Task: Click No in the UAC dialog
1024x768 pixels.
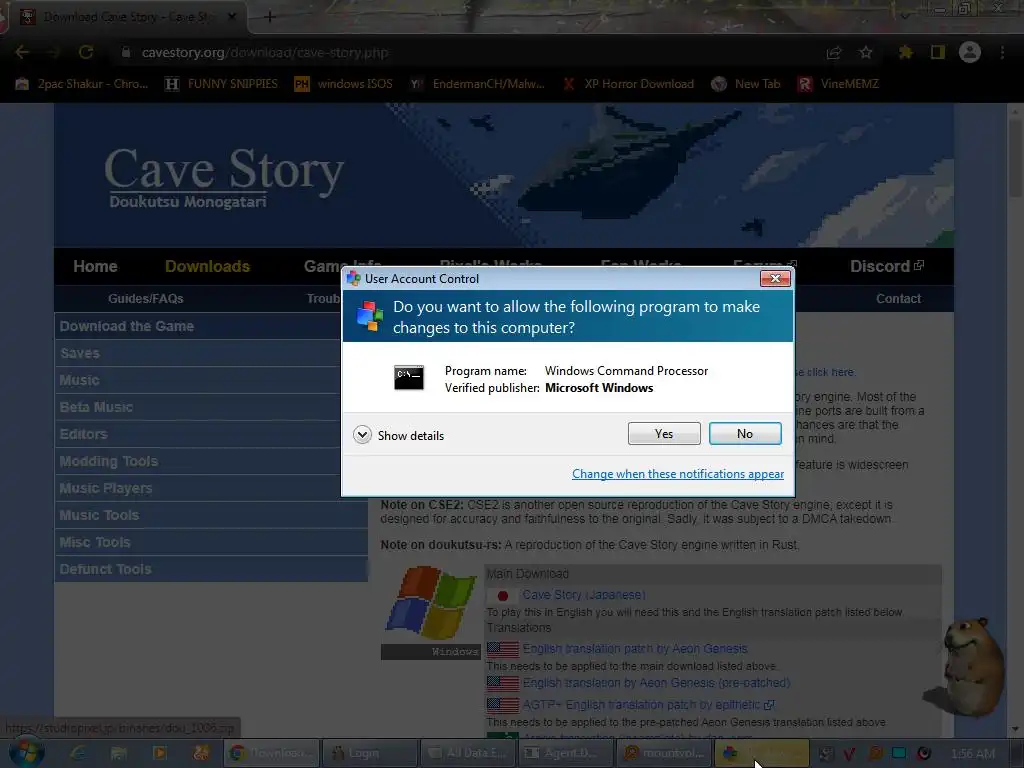Action: (745, 434)
